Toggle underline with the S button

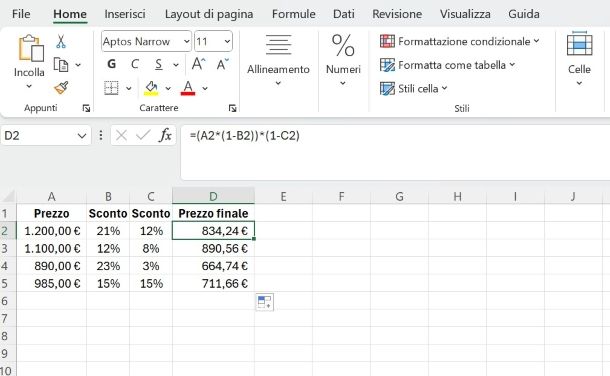tap(158, 64)
